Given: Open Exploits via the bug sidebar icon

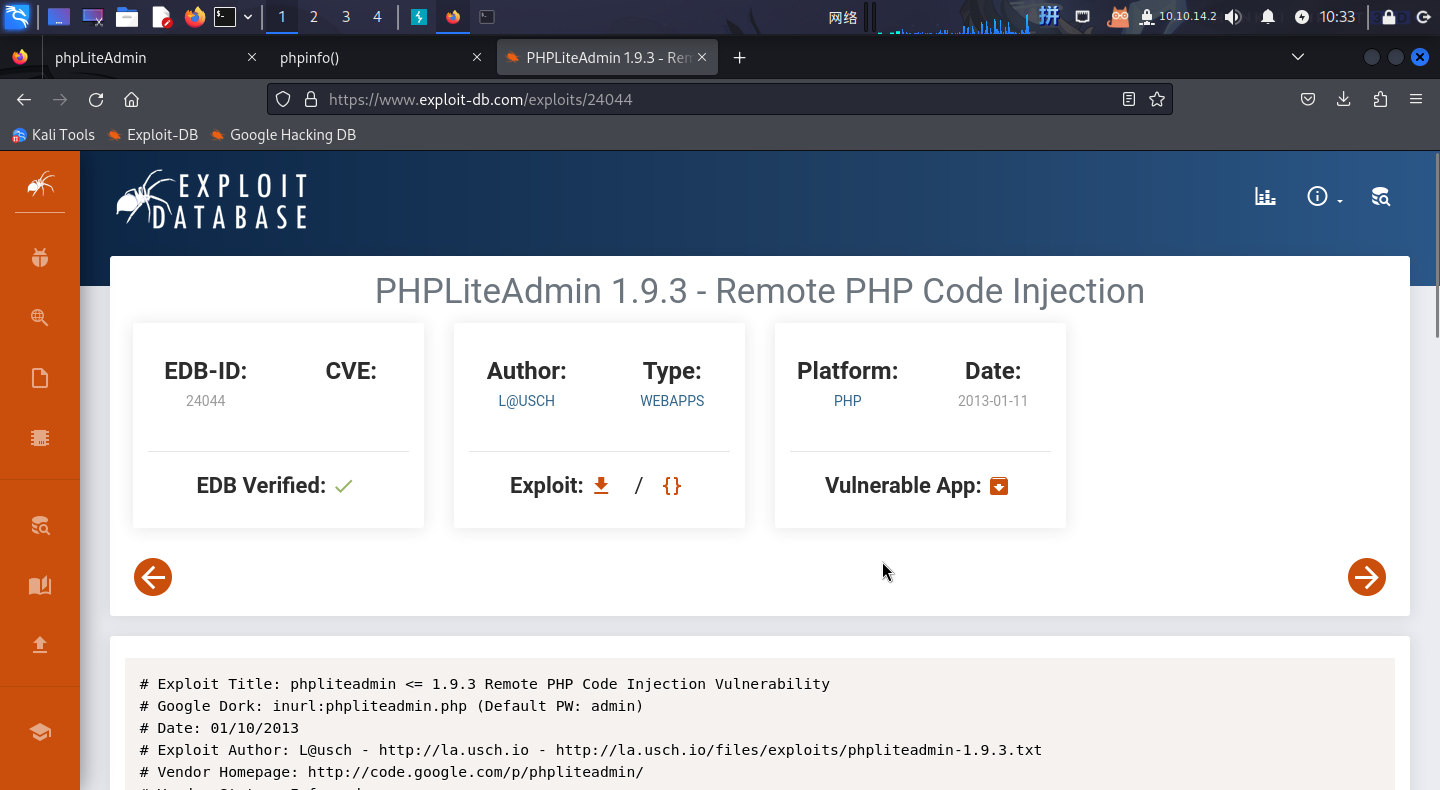Looking at the screenshot, I should pyautogui.click(x=40, y=258).
